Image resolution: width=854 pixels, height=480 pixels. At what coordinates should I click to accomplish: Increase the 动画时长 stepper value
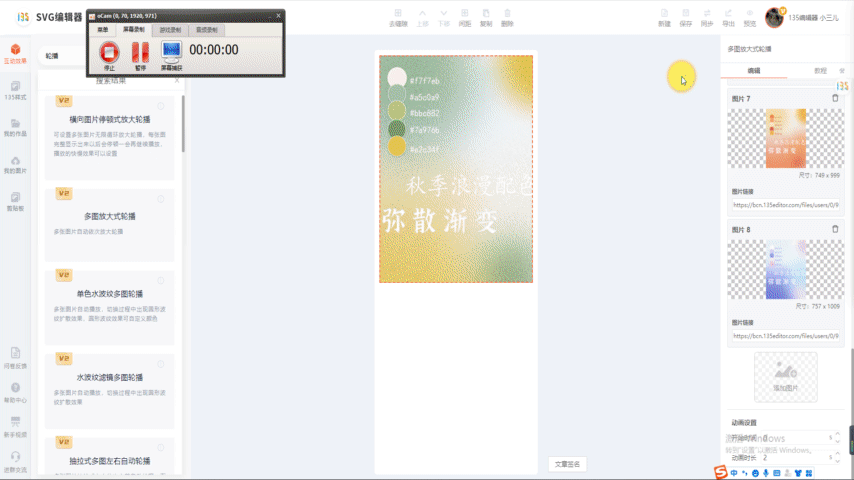coord(837,454)
